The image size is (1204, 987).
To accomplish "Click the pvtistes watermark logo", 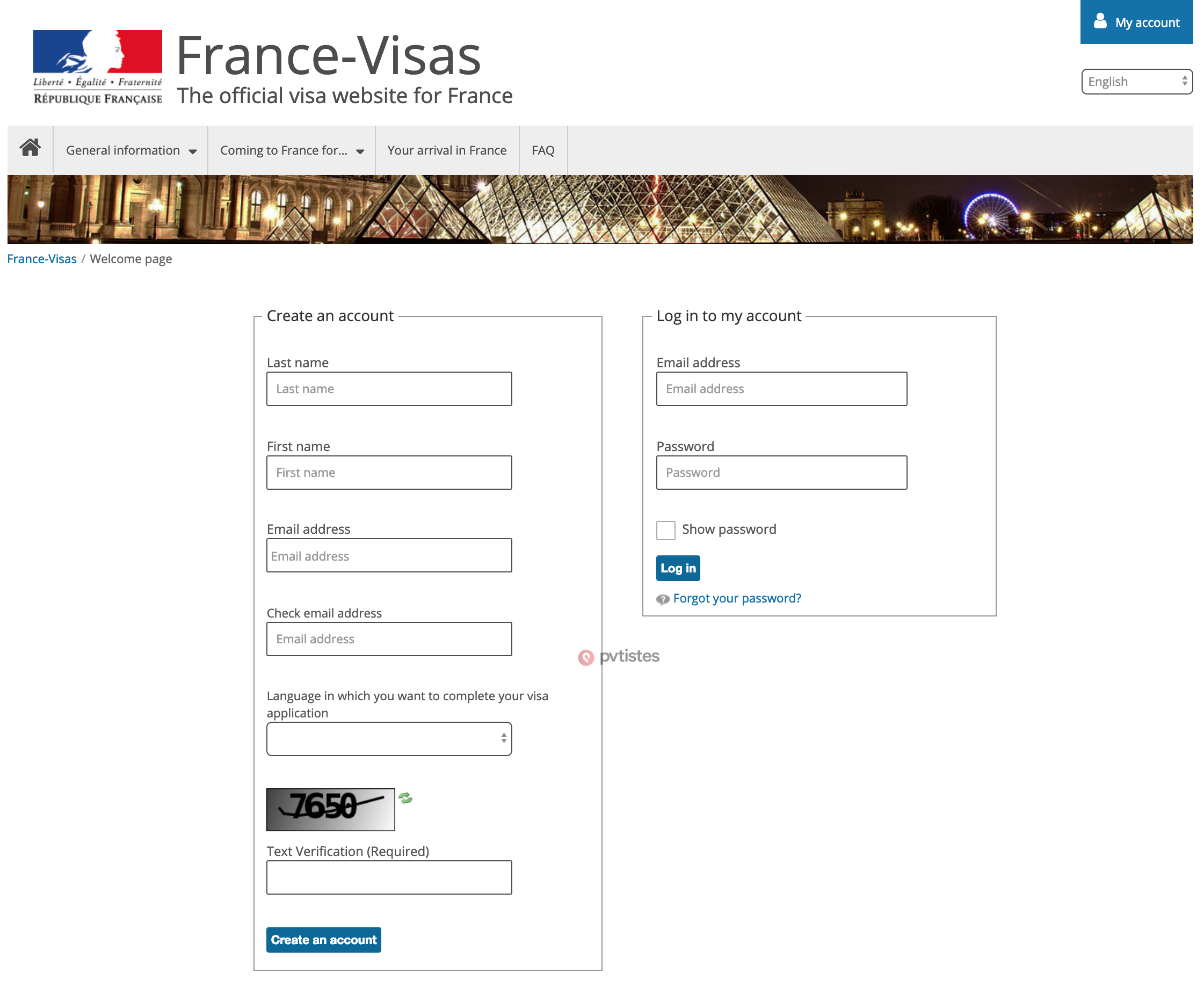I will click(619, 657).
